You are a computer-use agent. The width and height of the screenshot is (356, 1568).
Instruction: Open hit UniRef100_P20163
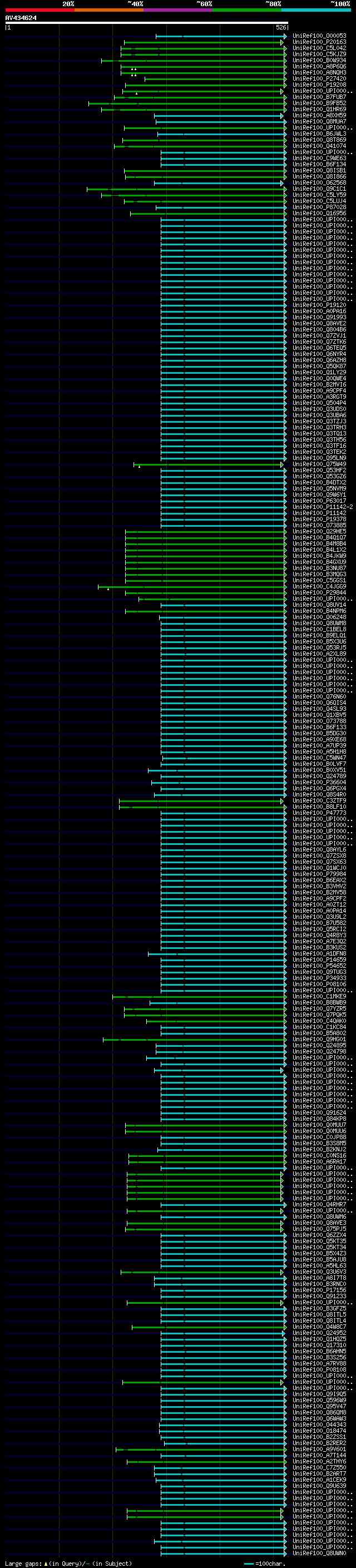point(319,42)
